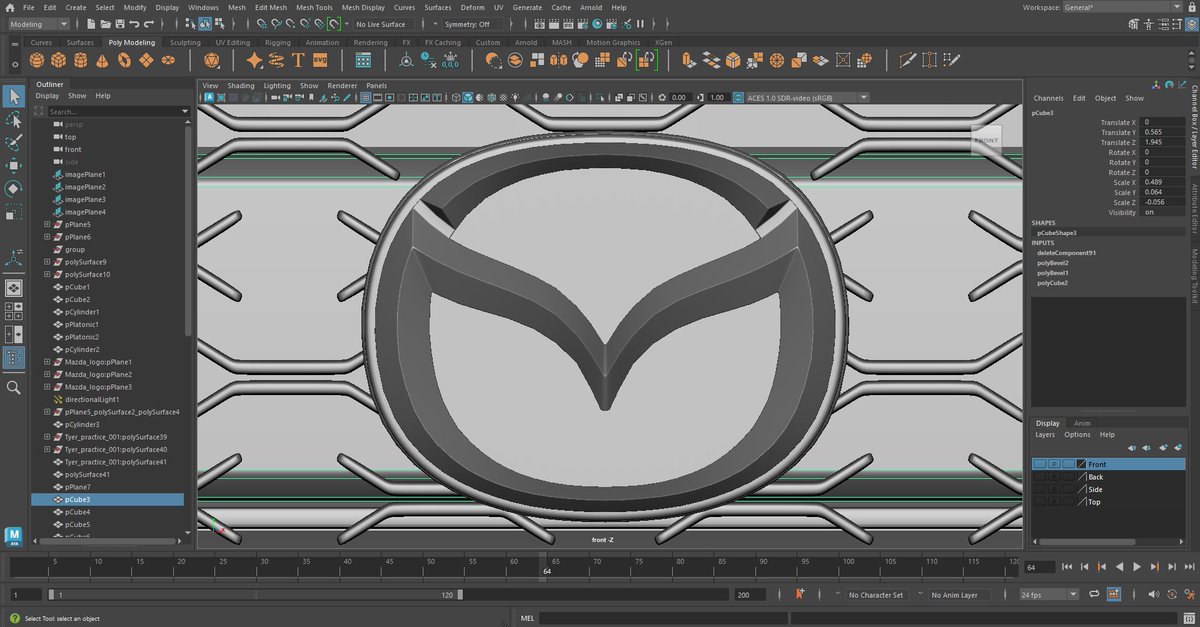Open the 24 fps frame rate dropdown

click(x=1048, y=594)
